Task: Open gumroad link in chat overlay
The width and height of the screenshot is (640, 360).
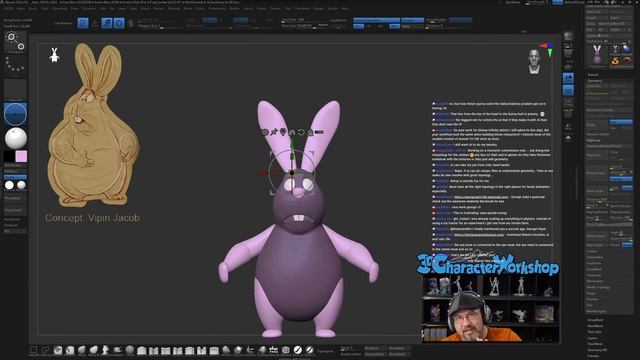Action: click(482, 197)
